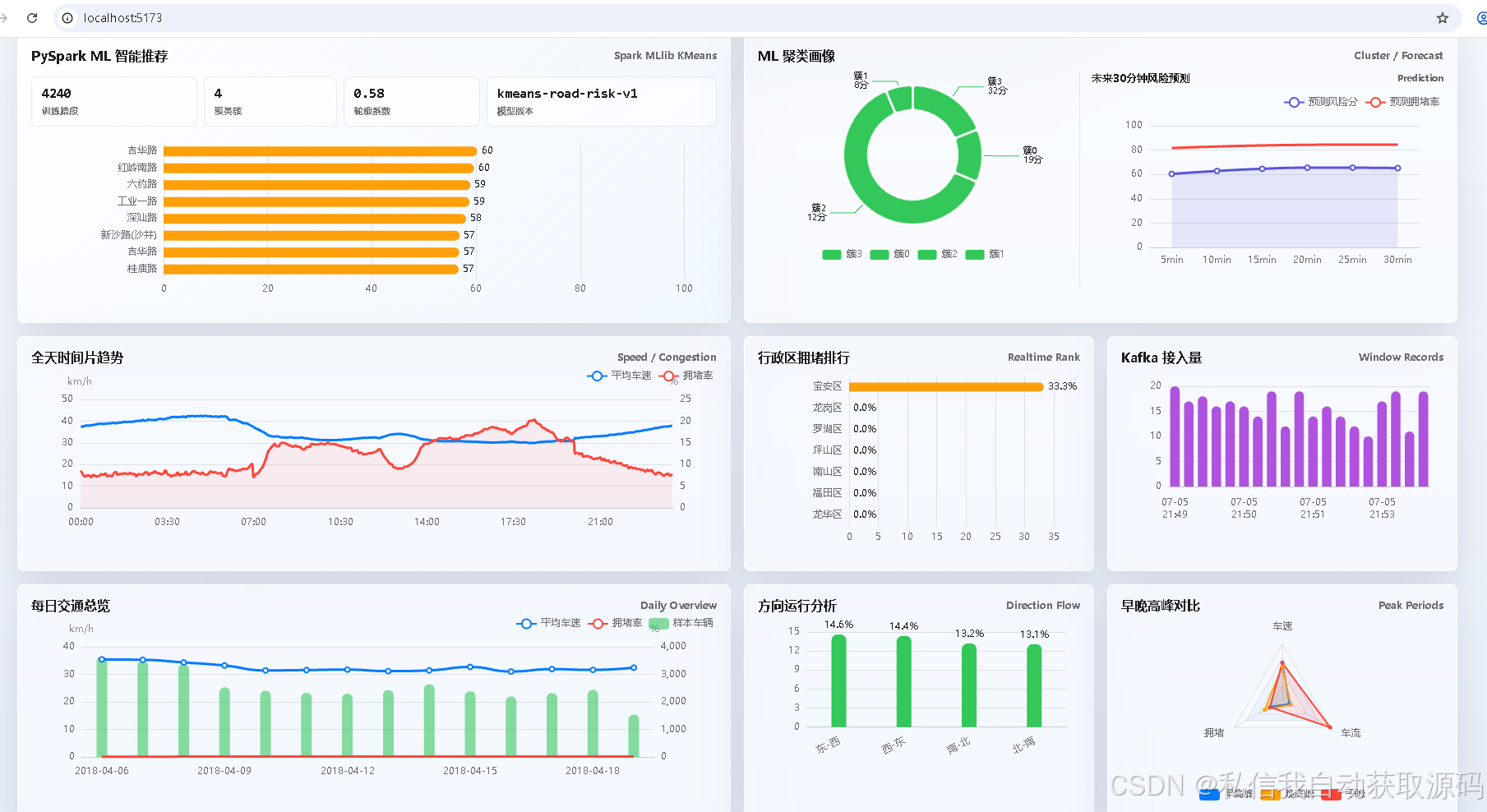1487x812 pixels.
Task: Click the 未来30分钟风险预测 heading
Action: 1140,78
